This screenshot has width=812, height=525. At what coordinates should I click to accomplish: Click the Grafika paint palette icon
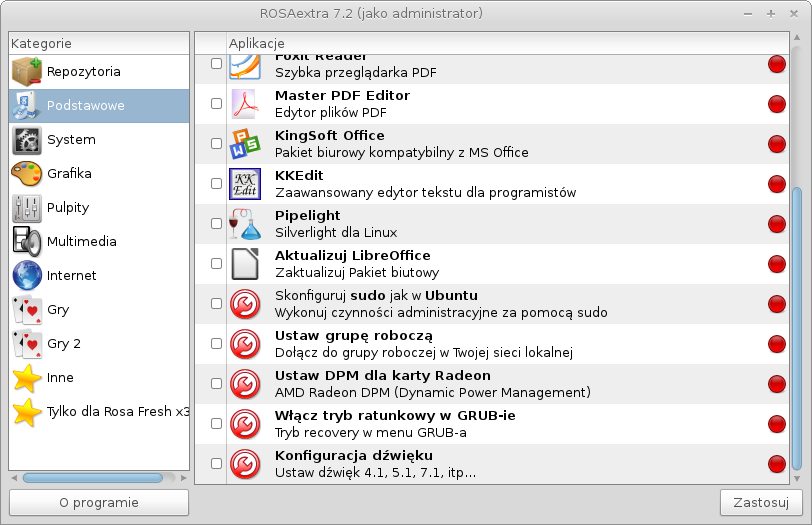[x=26, y=173]
